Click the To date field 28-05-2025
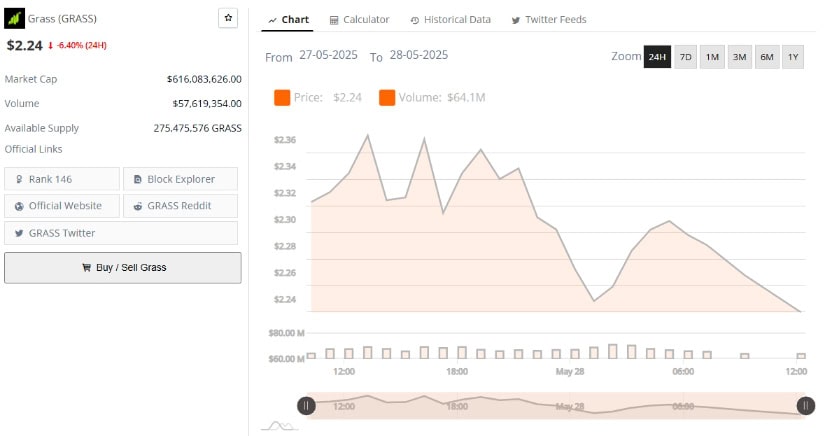 pyautogui.click(x=419, y=55)
